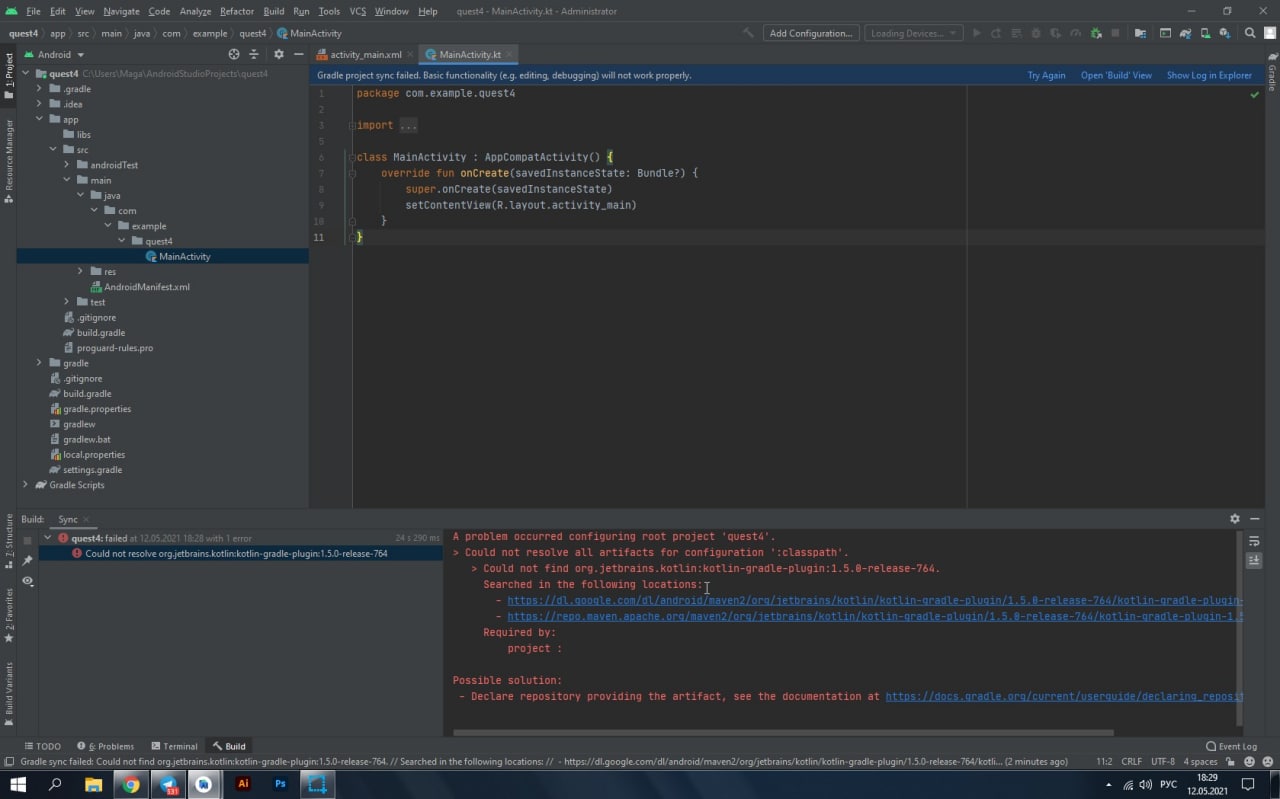Toggle the pin tab icon in Build panel
The width and height of the screenshot is (1280, 799).
(x=27, y=561)
